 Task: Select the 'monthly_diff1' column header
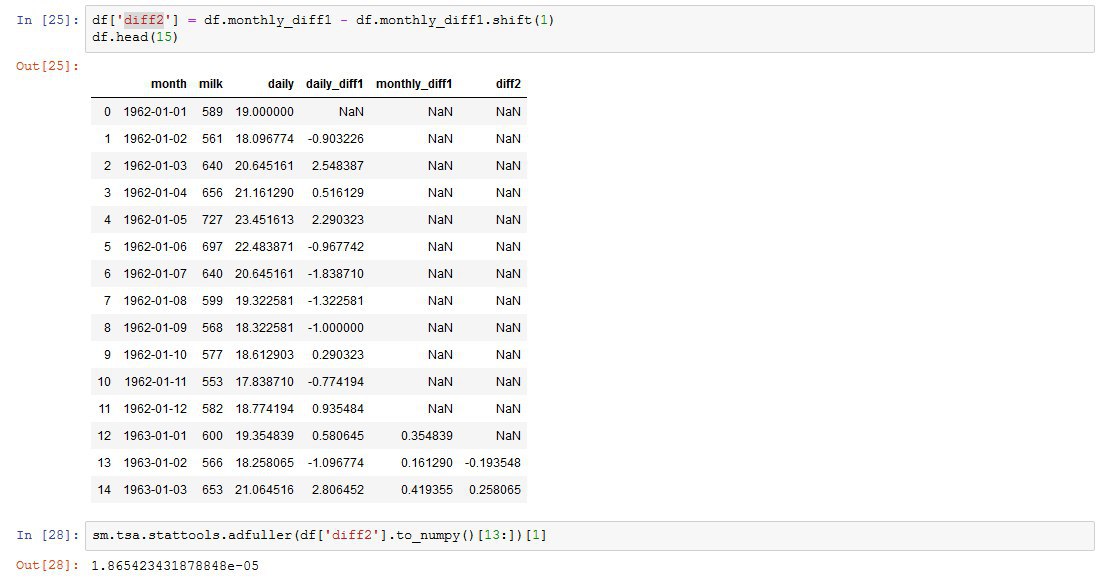(414, 84)
